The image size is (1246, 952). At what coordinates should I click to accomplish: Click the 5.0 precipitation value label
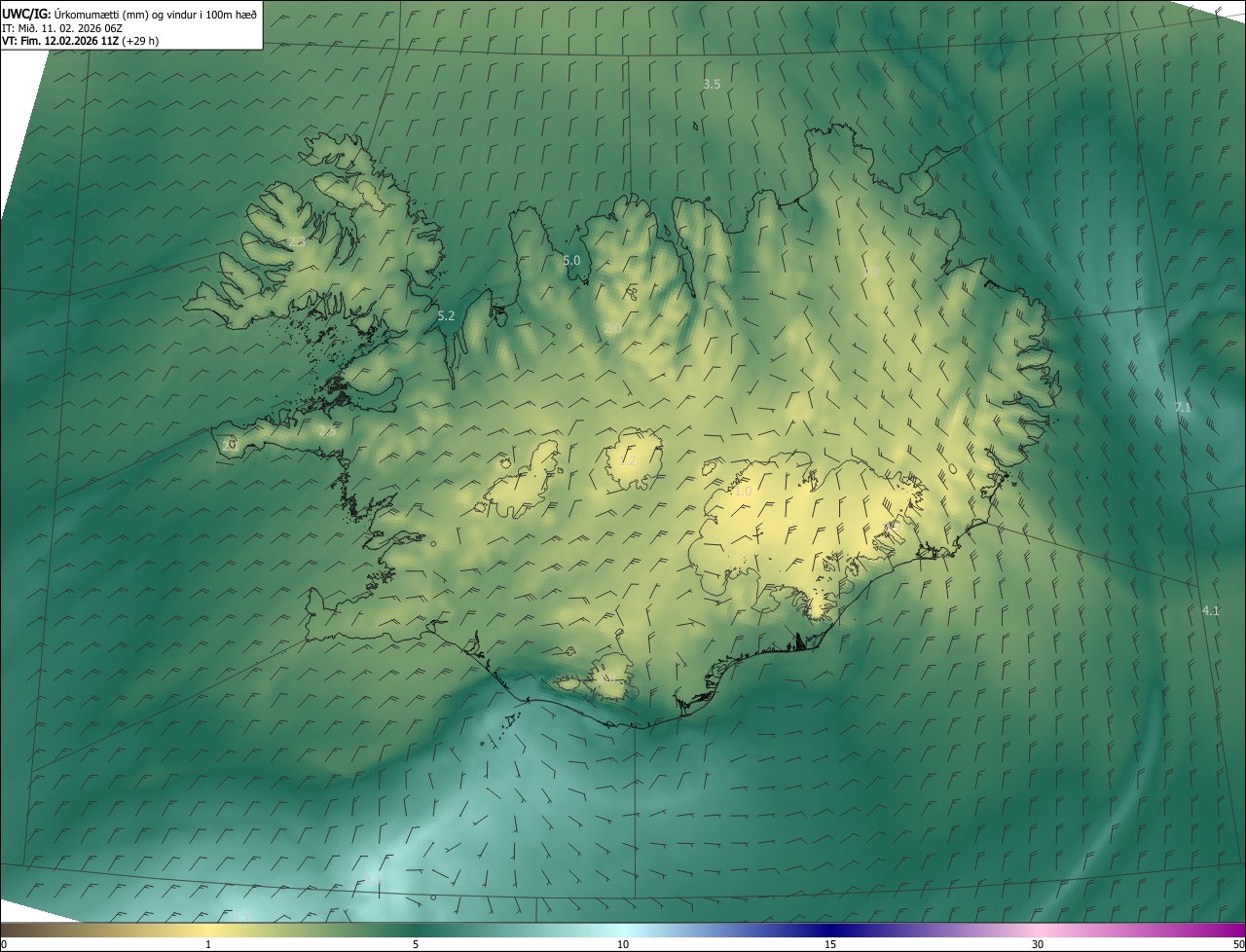571,261
